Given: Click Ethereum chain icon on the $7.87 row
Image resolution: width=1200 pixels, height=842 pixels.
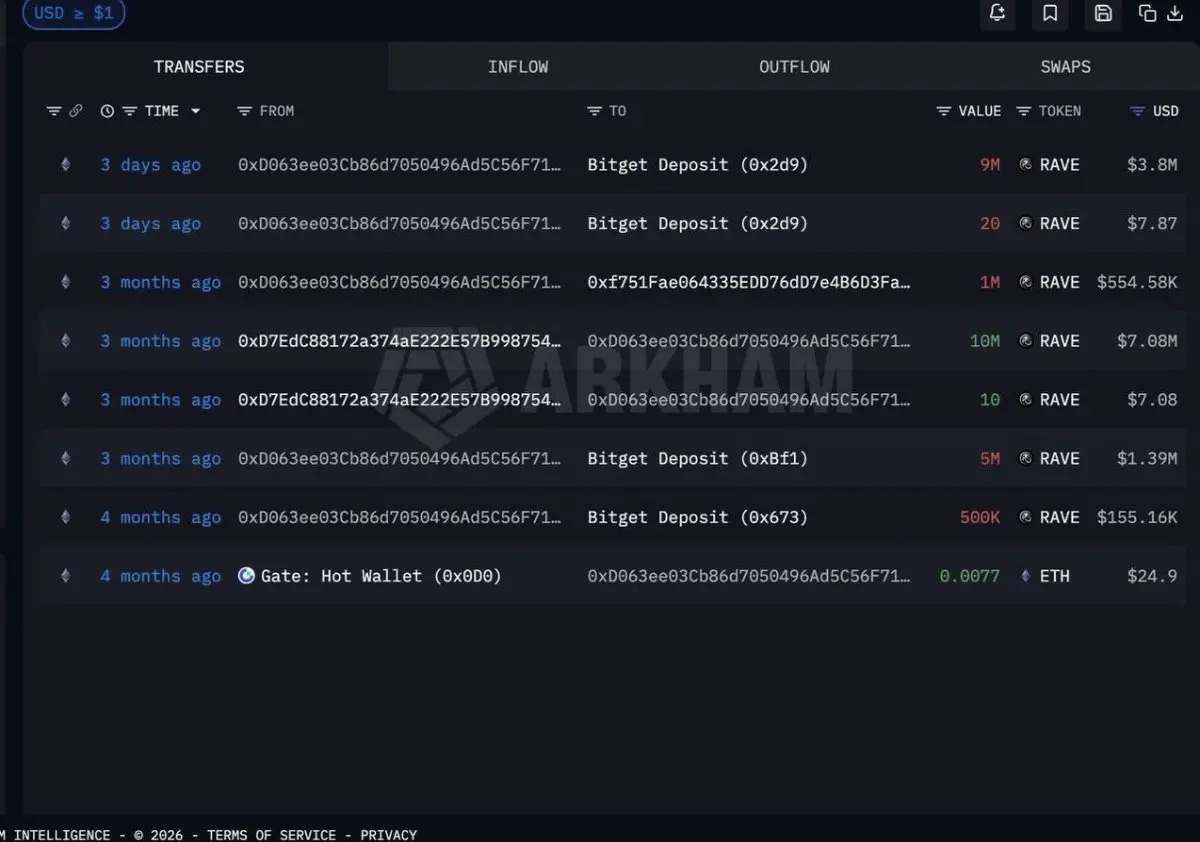Looking at the screenshot, I should (66, 224).
